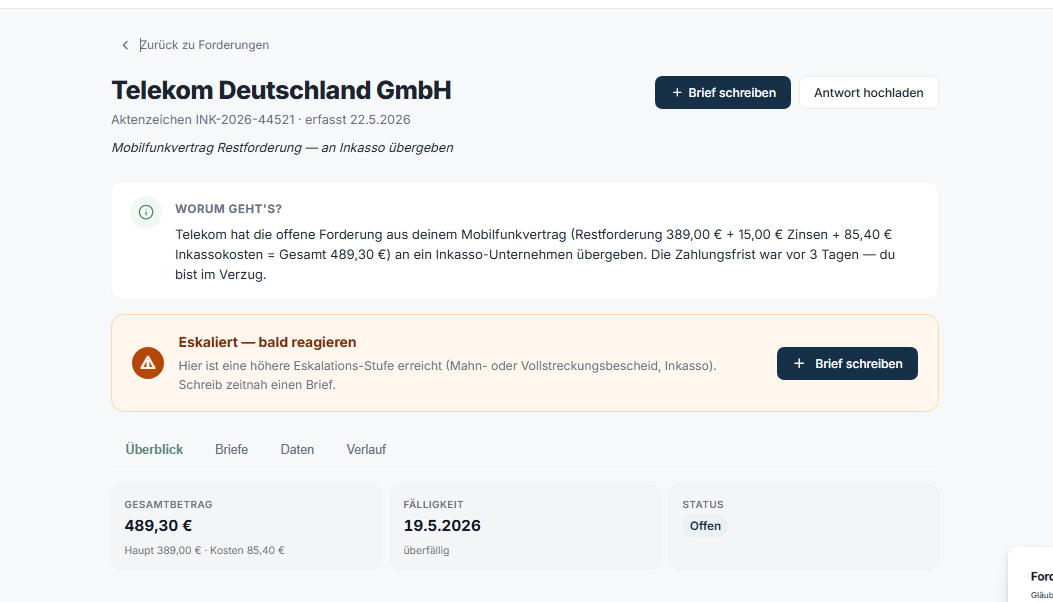This screenshot has width=1053, height=602.
Task: Click the orange warning triangle icon
Action: click(x=148, y=363)
